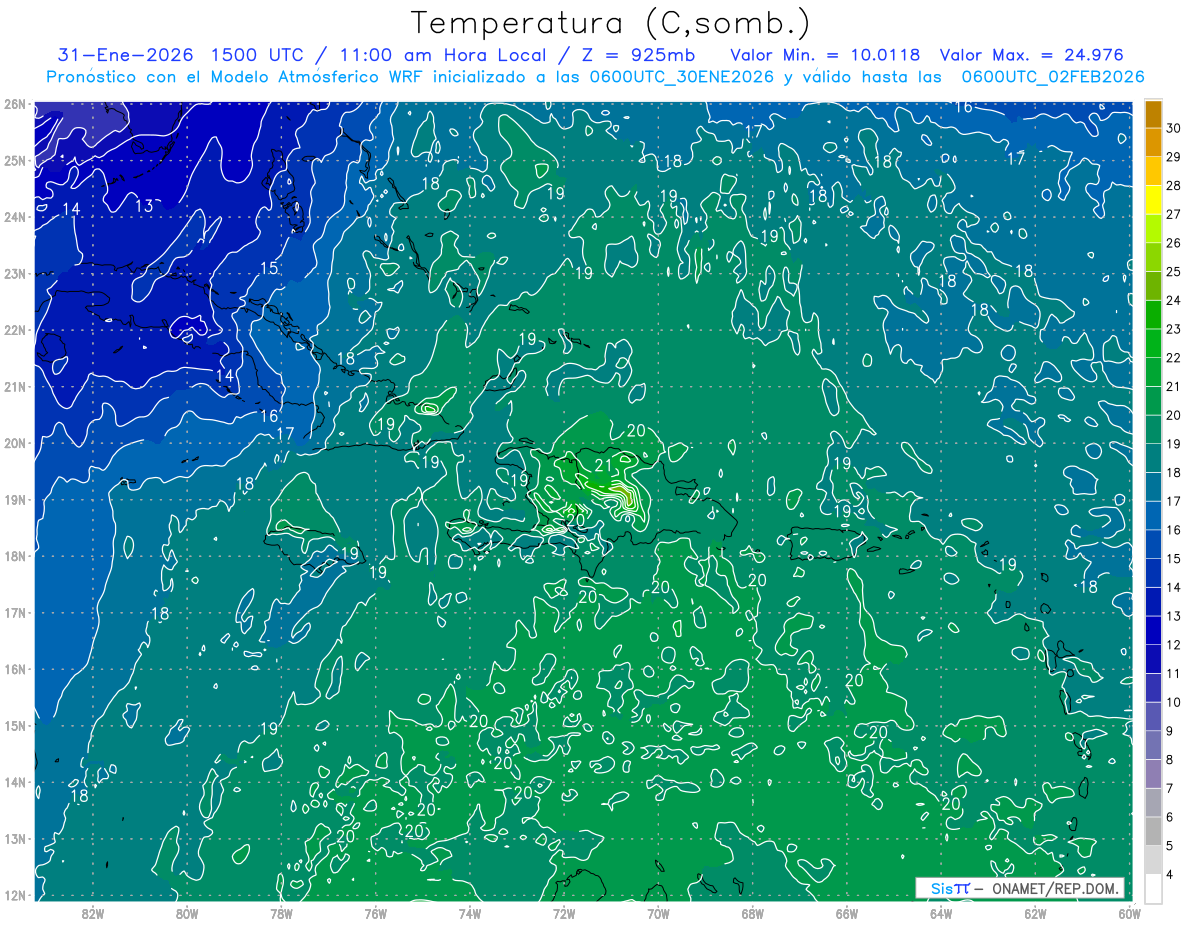Click the '21' contour label over Hispaniola
The image size is (1200, 927).
[x=603, y=466]
